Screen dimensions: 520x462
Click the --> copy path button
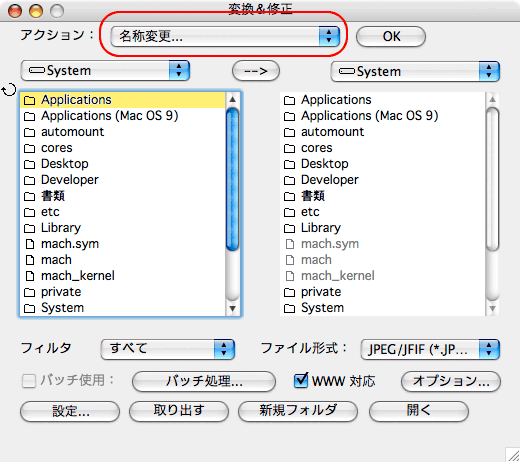click(x=256, y=71)
